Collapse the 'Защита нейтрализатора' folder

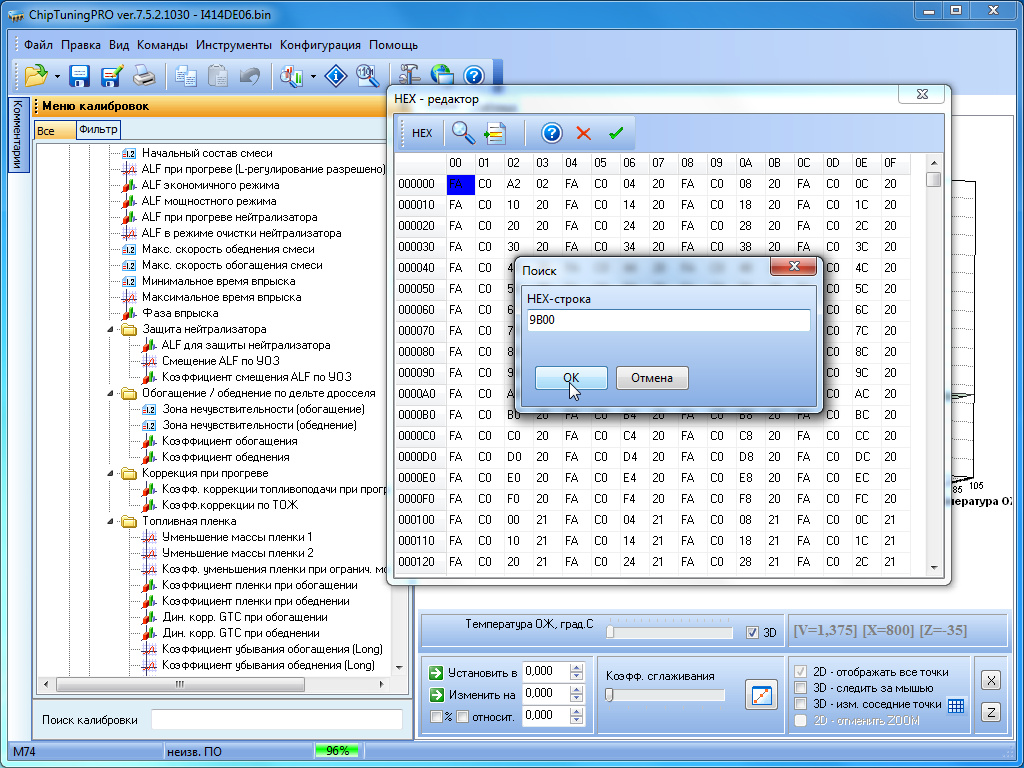coord(110,329)
